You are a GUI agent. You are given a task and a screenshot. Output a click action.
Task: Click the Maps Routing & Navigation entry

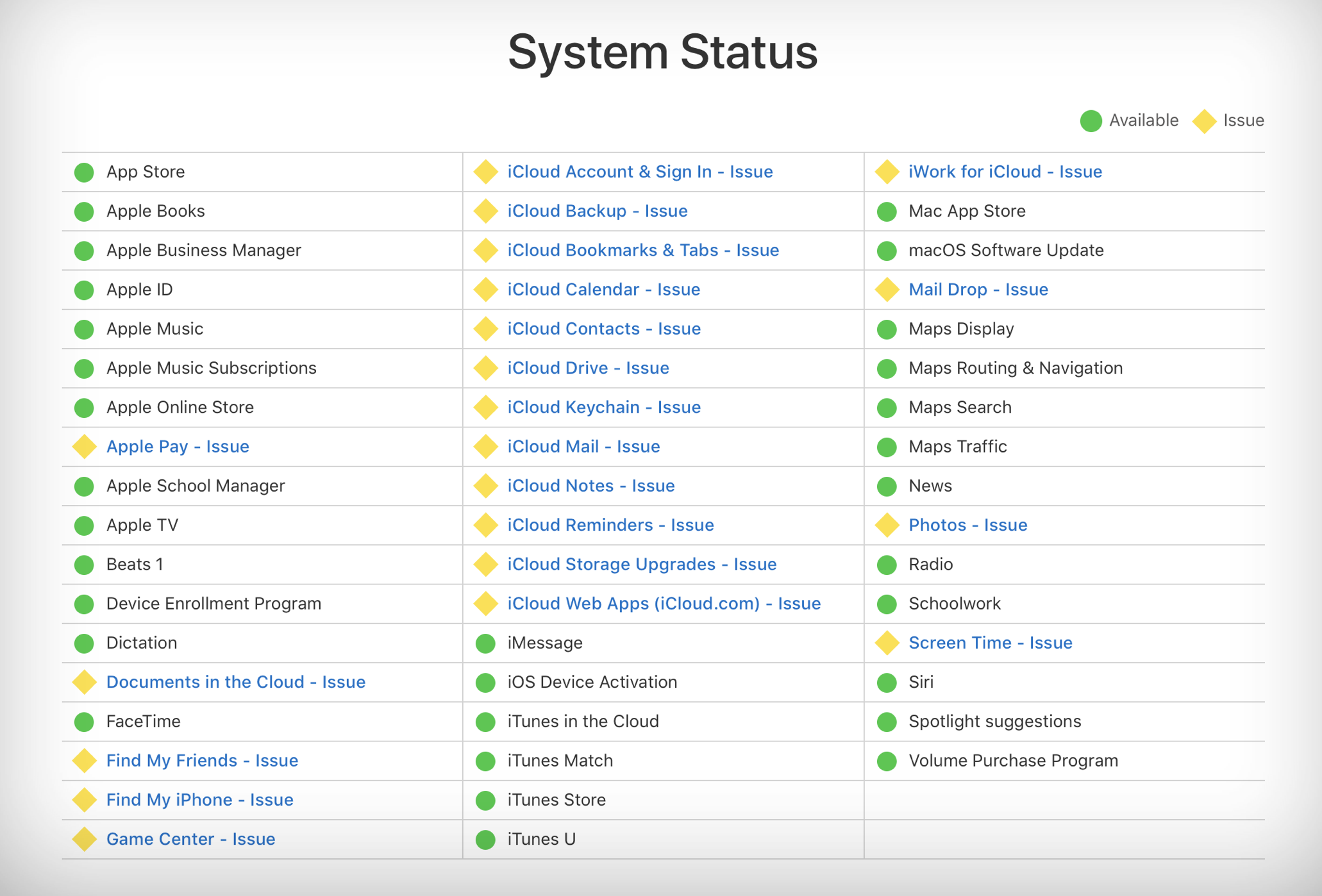click(x=1016, y=368)
